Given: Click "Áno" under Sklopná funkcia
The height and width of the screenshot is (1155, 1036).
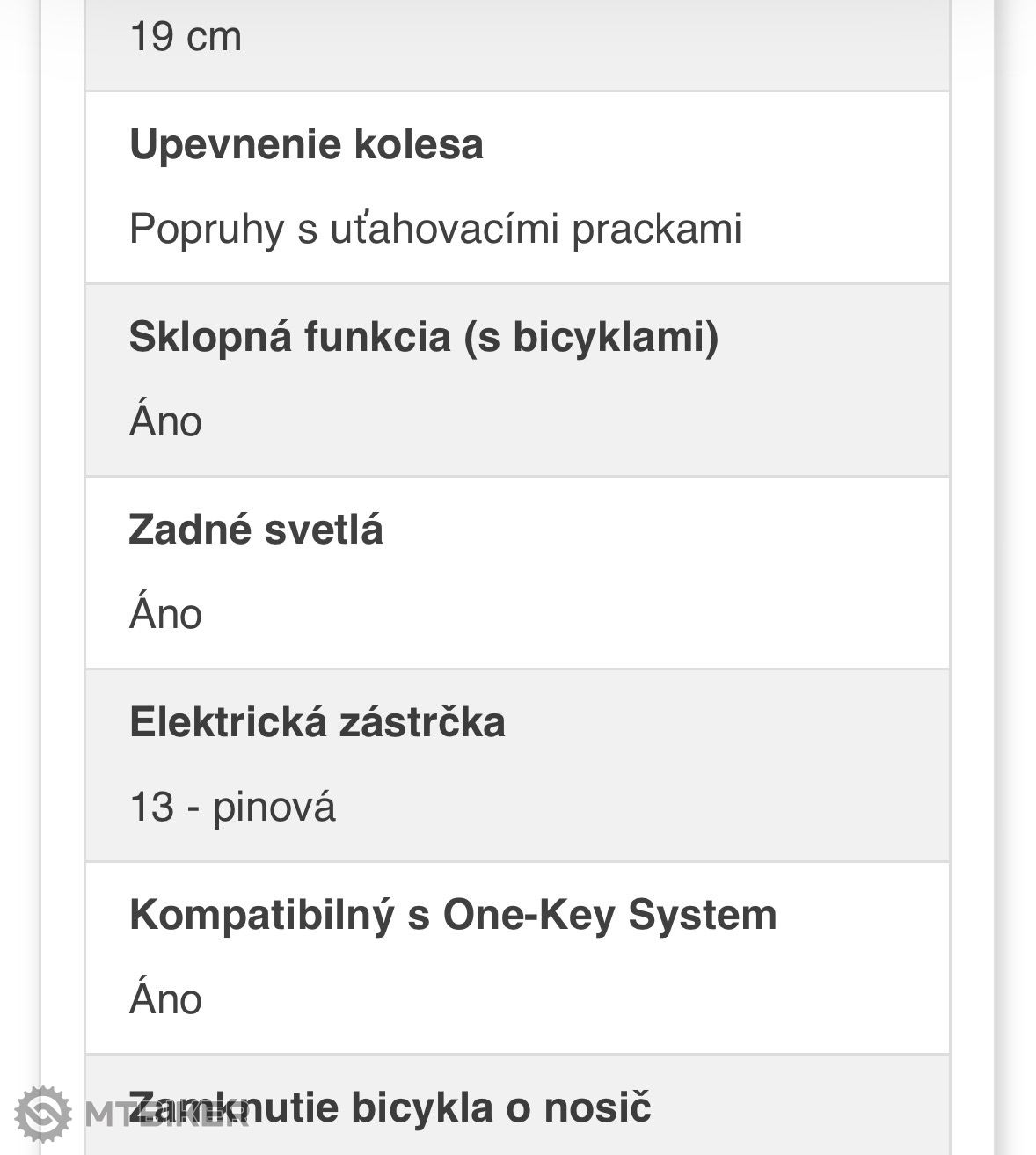Looking at the screenshot, I should tap(165, 421).
